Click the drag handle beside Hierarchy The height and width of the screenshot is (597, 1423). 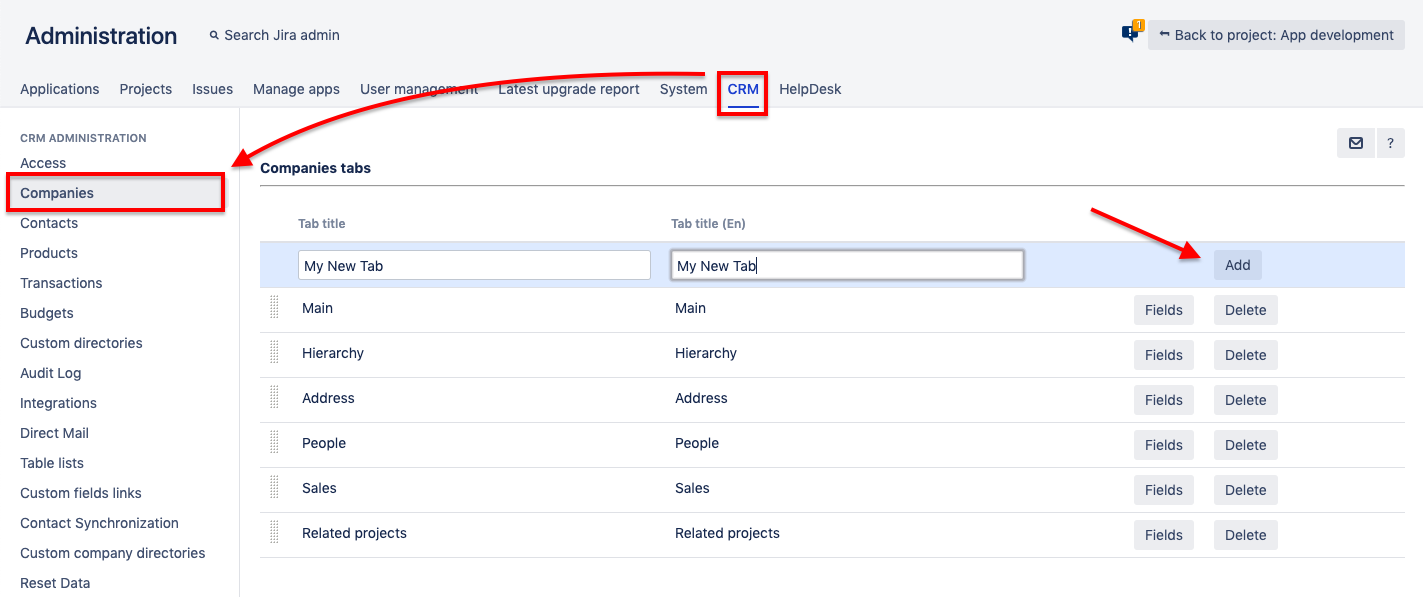(x=275, y=353)
